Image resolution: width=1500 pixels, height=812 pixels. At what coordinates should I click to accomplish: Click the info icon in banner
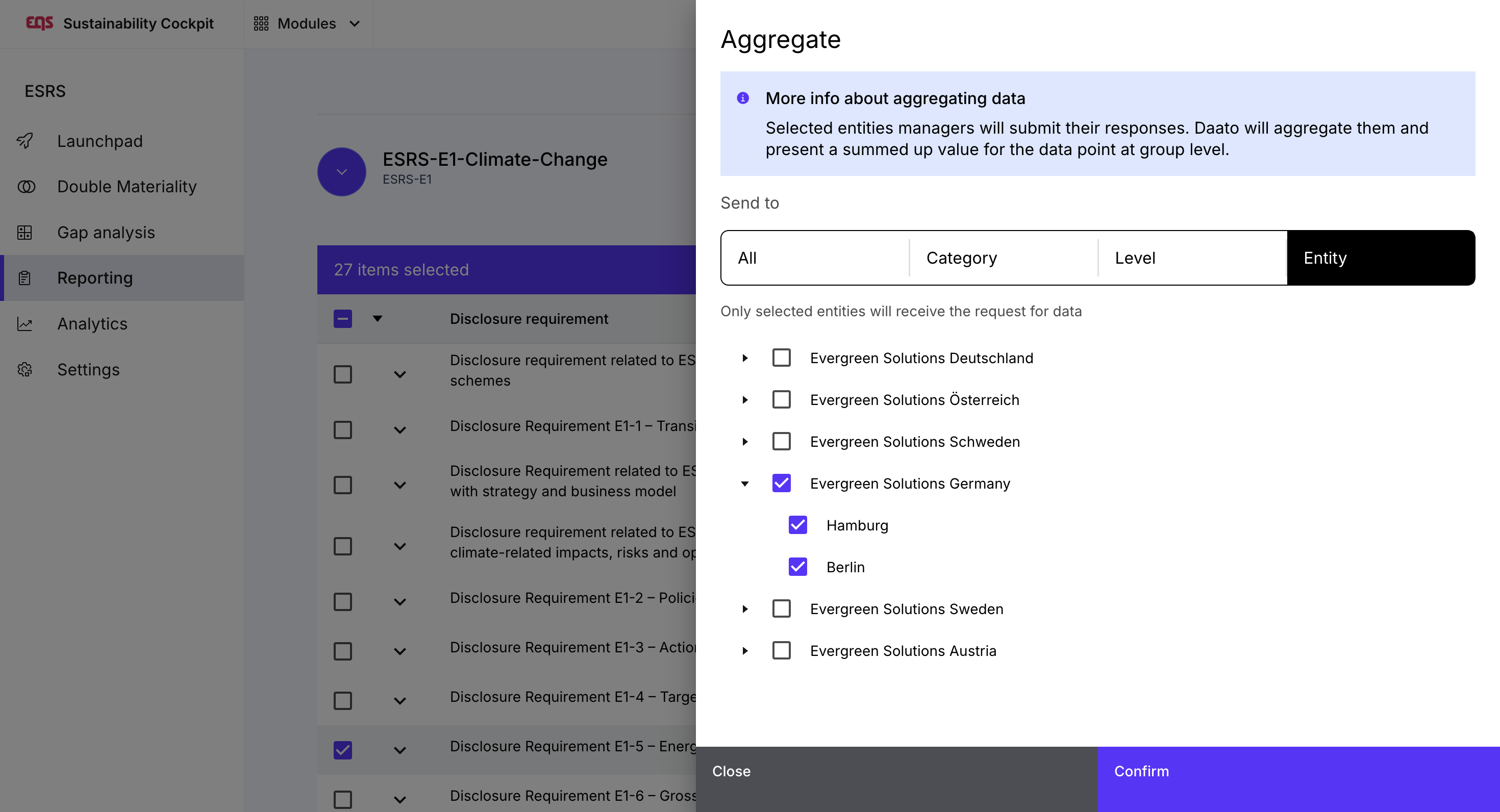[742, 98]
